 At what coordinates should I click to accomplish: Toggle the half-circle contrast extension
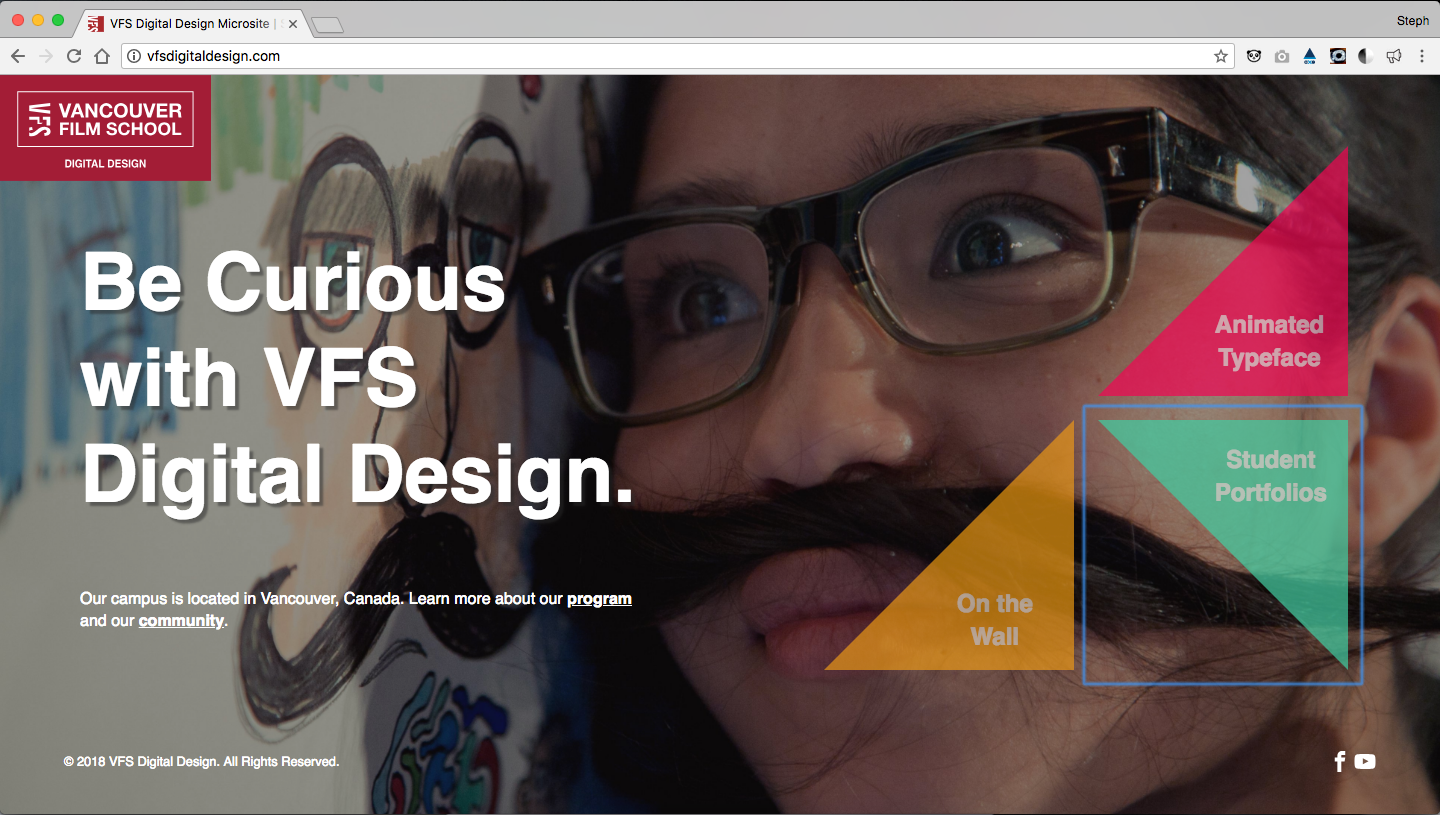click(1366, 57)
